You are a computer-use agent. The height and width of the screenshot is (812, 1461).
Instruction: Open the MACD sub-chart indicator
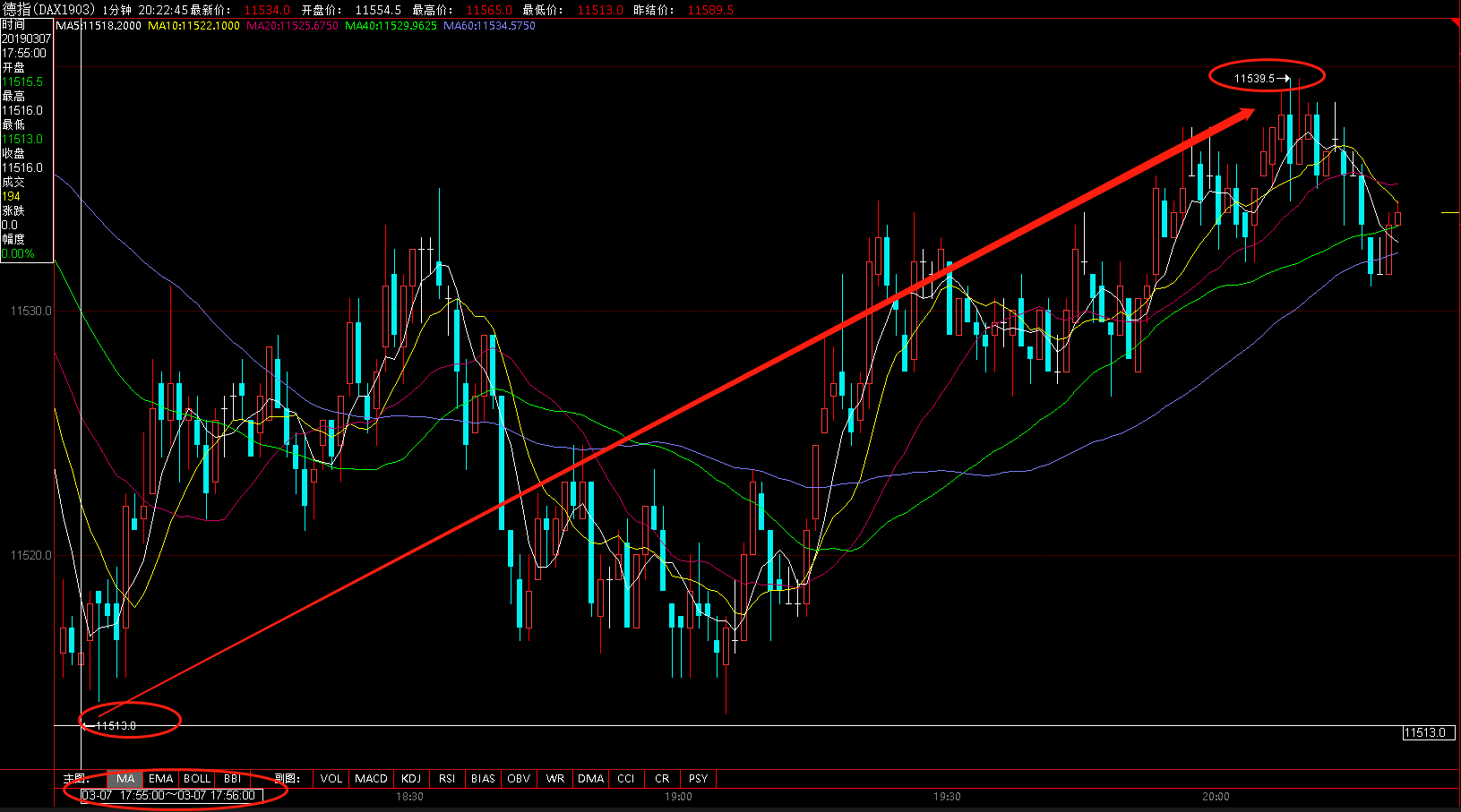pyautogui.click(x=371, y=778)
